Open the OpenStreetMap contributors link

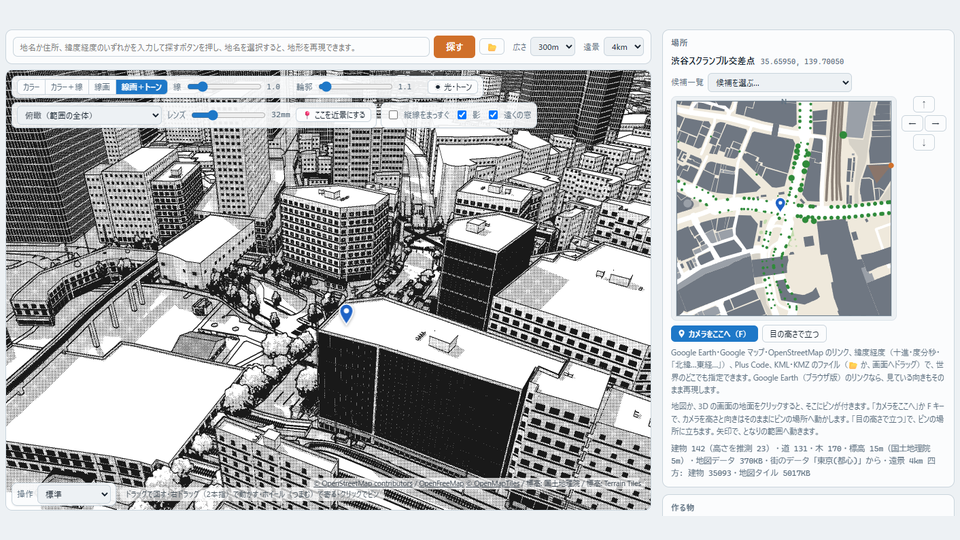tap(363, 484)
